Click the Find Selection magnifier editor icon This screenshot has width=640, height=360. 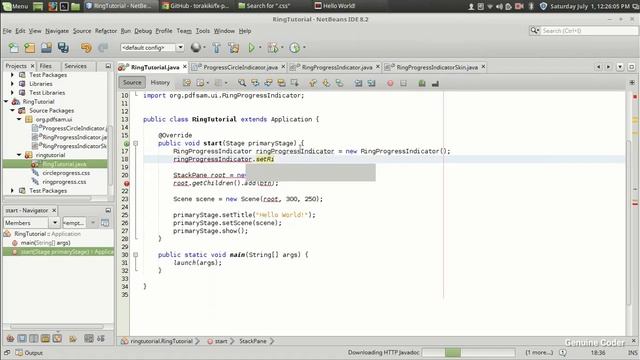[242, 83]
